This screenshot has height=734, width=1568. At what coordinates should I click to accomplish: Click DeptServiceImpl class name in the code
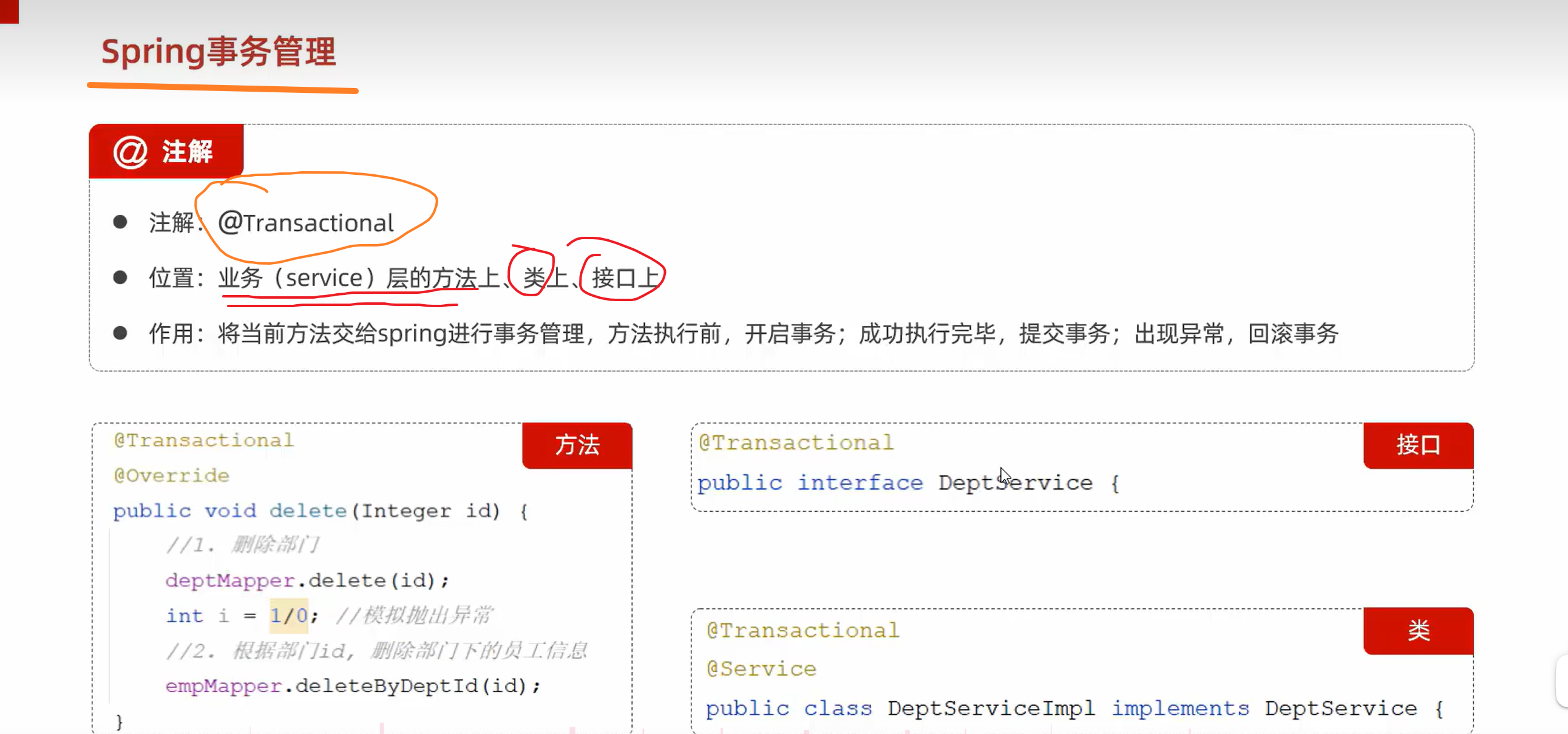tap(990, 709)
